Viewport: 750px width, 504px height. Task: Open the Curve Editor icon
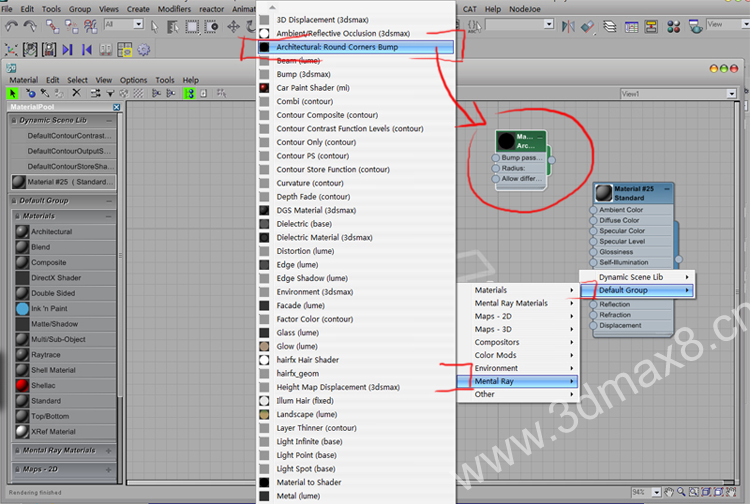point(631,27)
